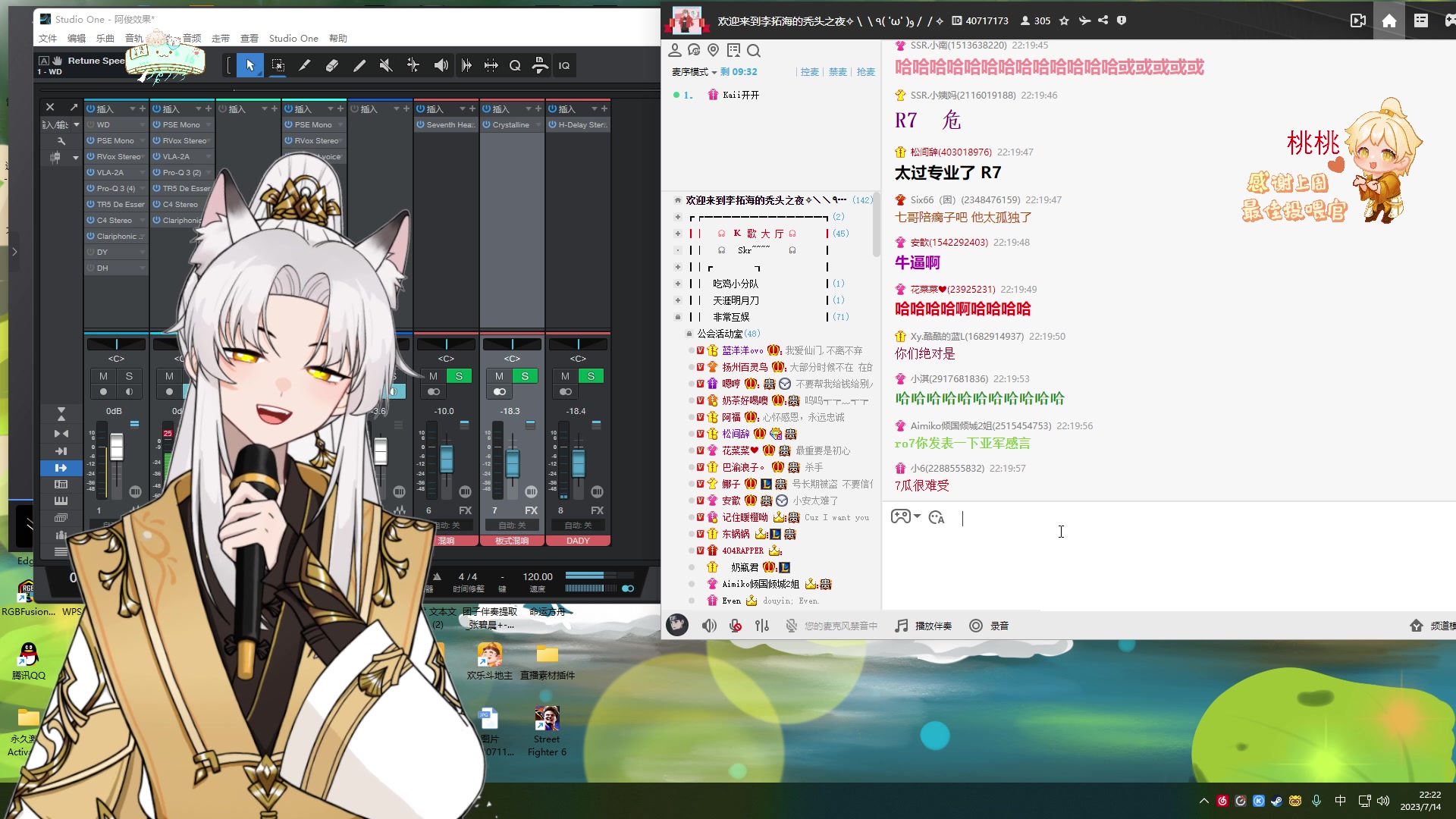The width and height of the screenshot is (1456, 819).
Task: Mute channel 7 in the mixer
Action: pos(499,376)
